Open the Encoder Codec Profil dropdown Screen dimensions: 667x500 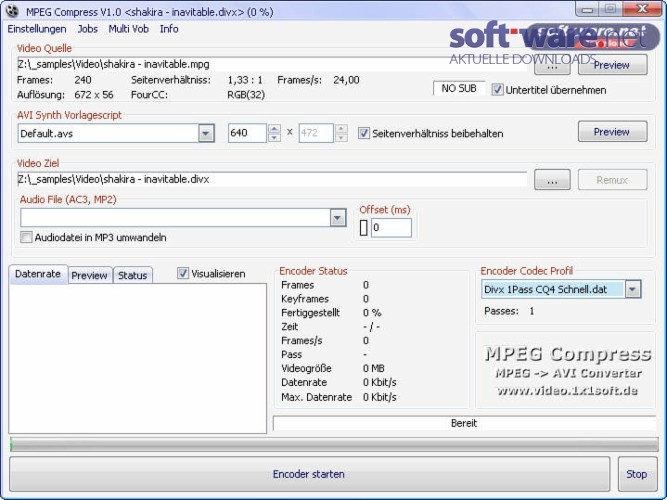[633, 289]
